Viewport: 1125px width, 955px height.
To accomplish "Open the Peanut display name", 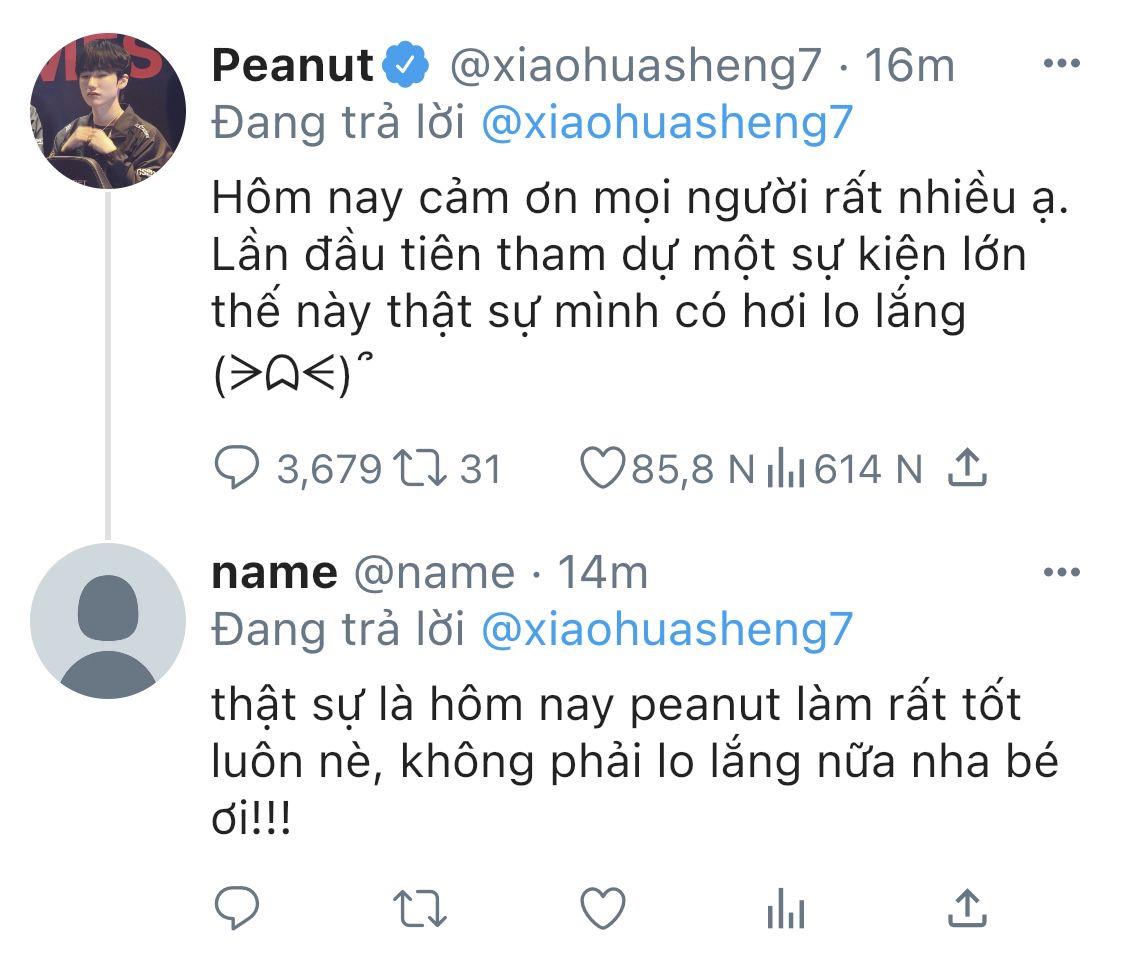I will pos(291,66).
